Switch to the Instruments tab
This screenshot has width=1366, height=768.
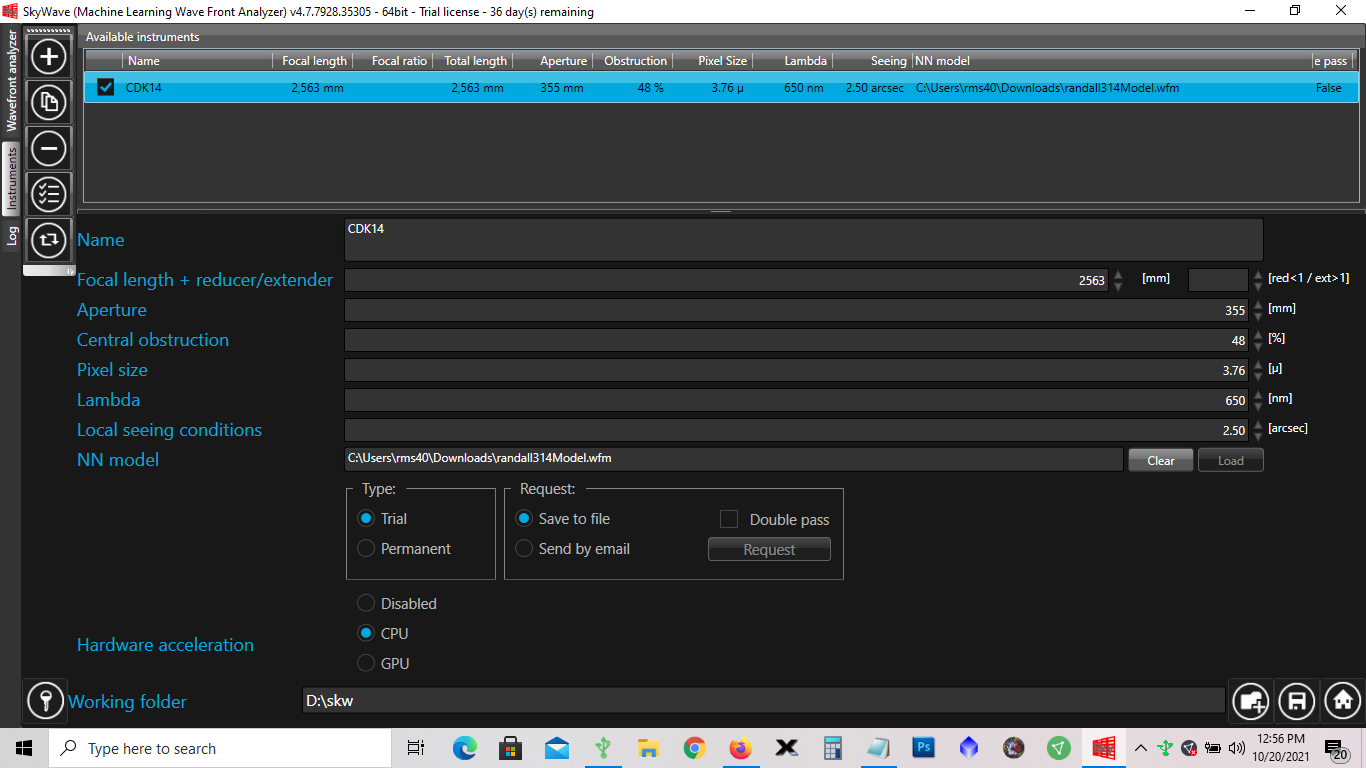pyautogui.click(x=12, y=180)
